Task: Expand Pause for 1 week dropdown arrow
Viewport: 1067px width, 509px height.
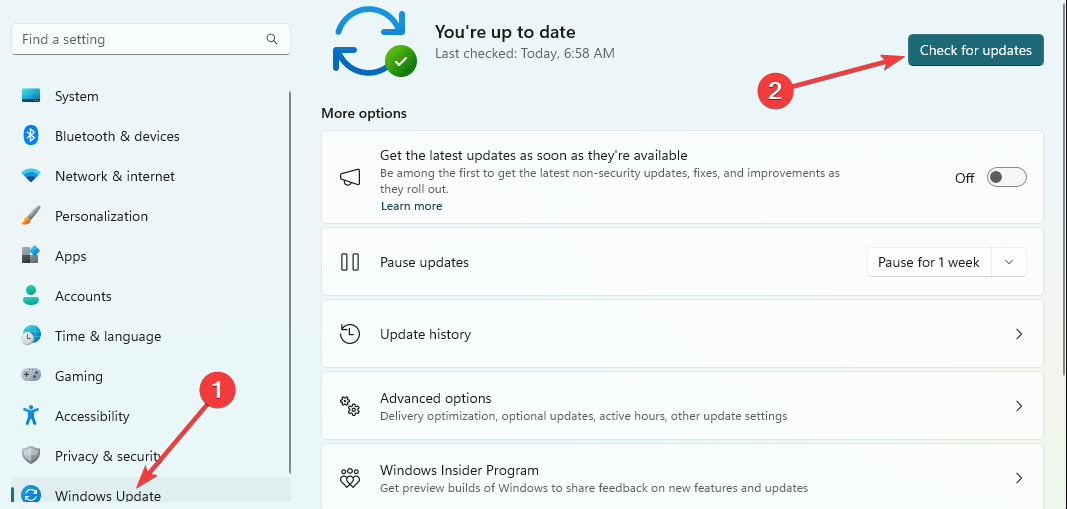Action: 1010,262
